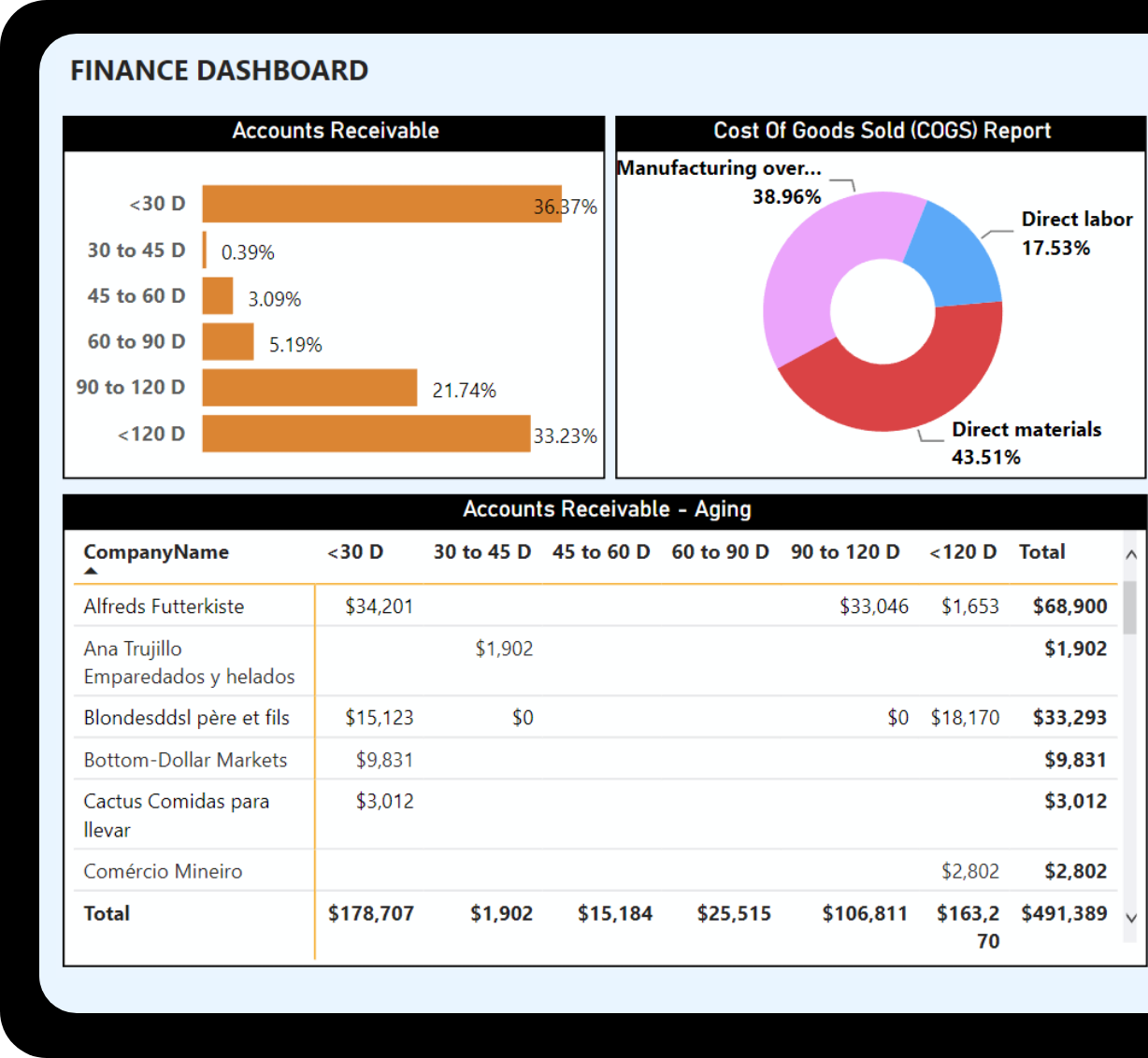Click the sort arrow under CompanyName
The height and width of the screenshot is (1058, 1148).
(x=91, y=571)
